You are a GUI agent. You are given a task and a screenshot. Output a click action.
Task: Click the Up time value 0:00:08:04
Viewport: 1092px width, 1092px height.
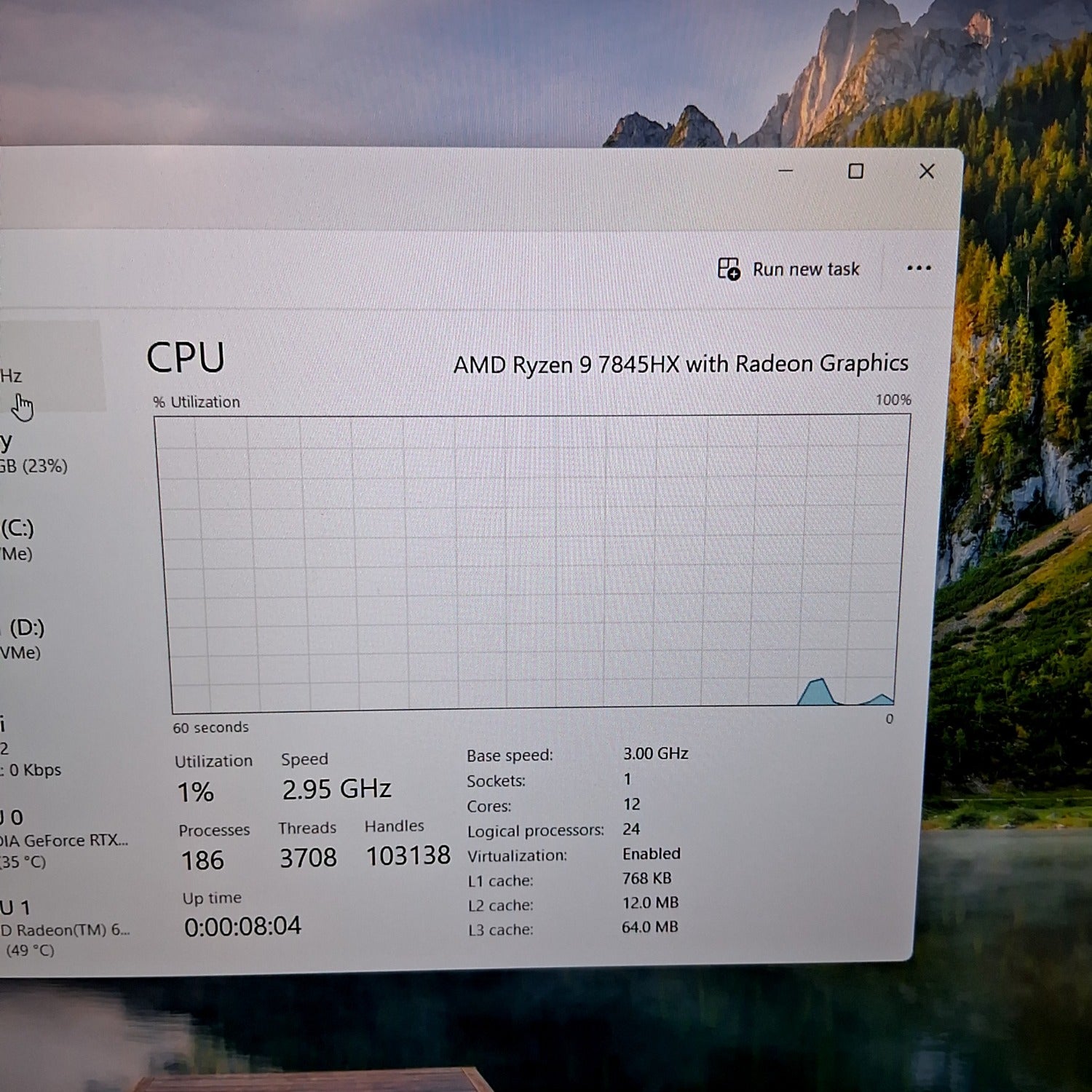pos(242,926)
